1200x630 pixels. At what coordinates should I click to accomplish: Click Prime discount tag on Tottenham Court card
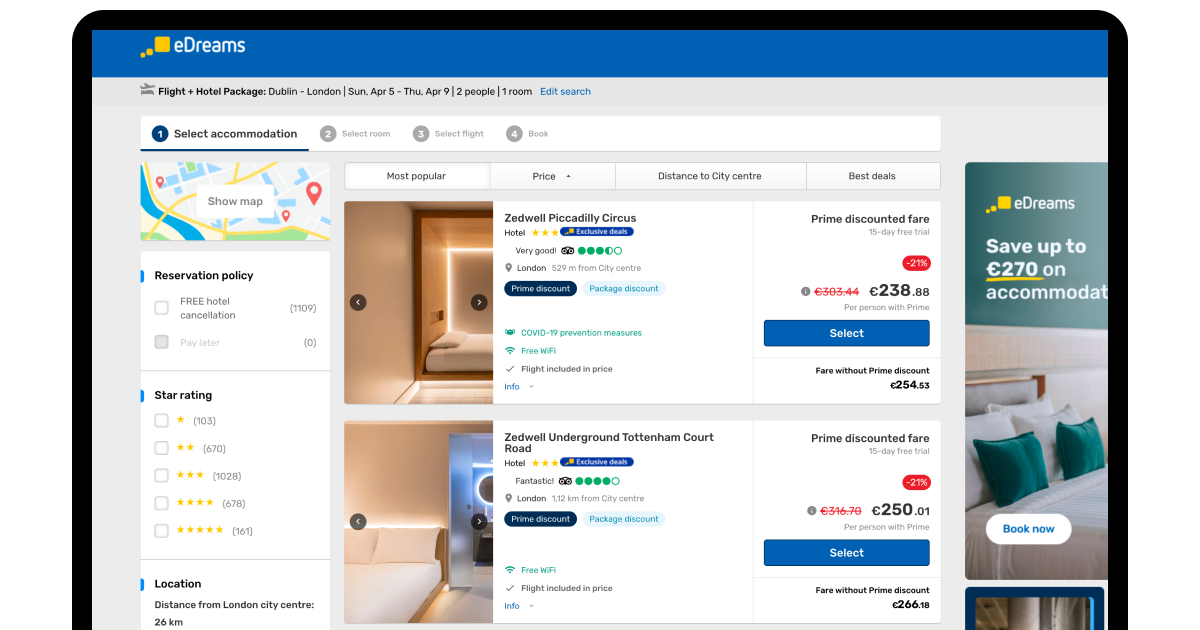tap(540, 519)
